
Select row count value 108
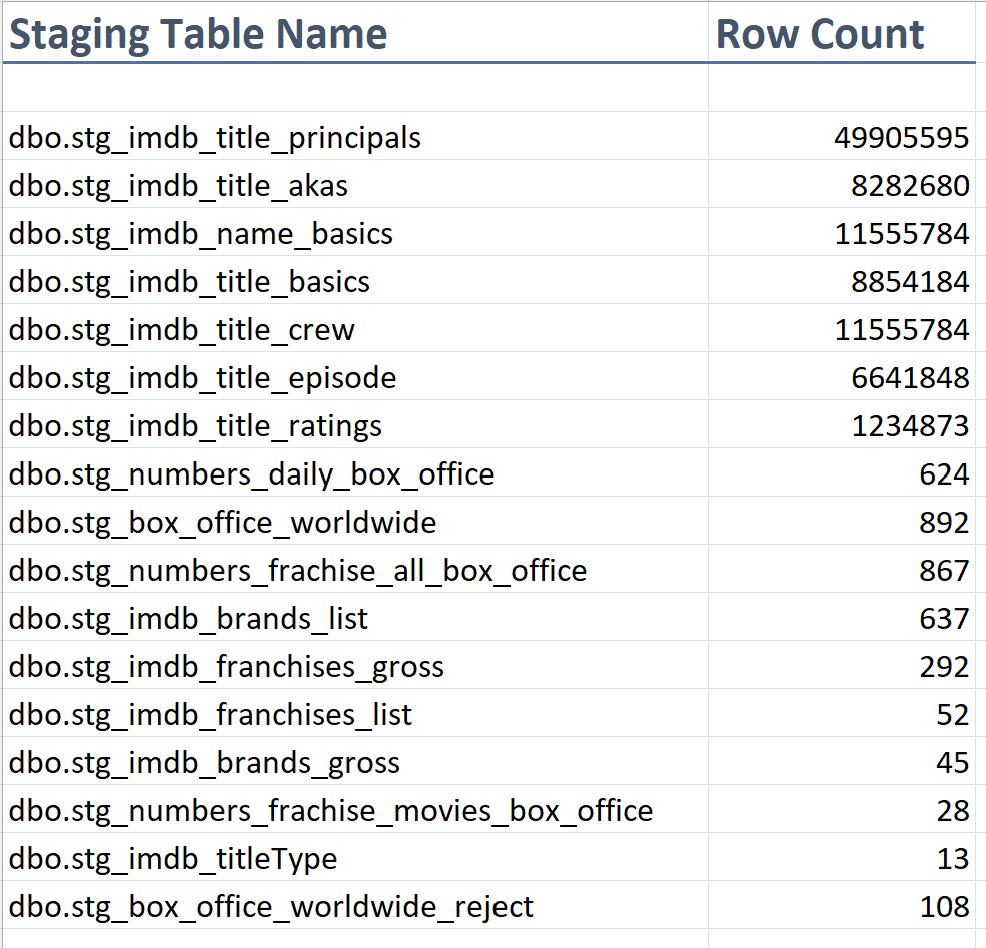point(842,905)
